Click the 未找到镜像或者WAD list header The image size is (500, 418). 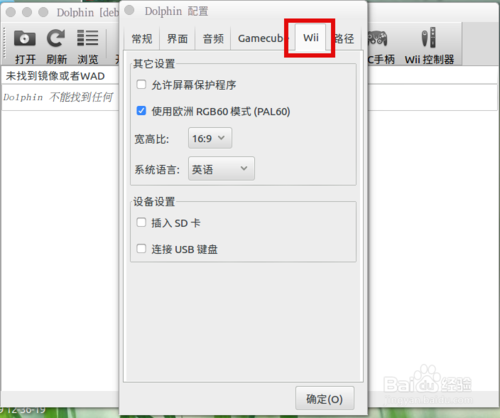click(x=55, y=76)
